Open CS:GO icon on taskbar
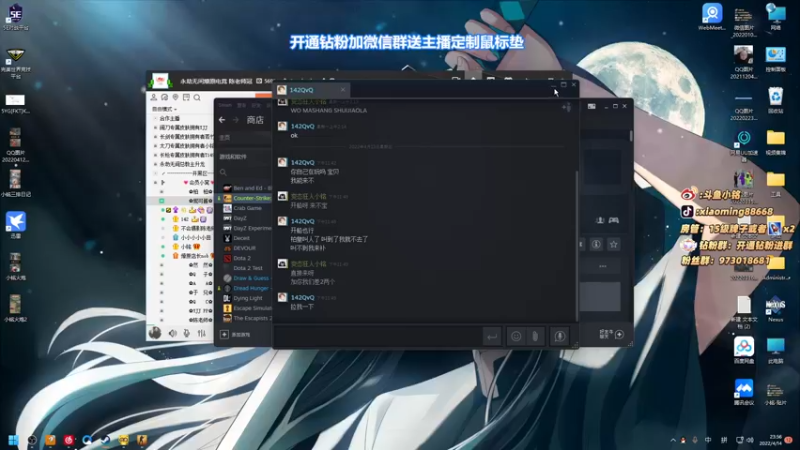Image resolution: width=800 pixels, height=450 pixels. pyautogui.click(x=142, y=440)
